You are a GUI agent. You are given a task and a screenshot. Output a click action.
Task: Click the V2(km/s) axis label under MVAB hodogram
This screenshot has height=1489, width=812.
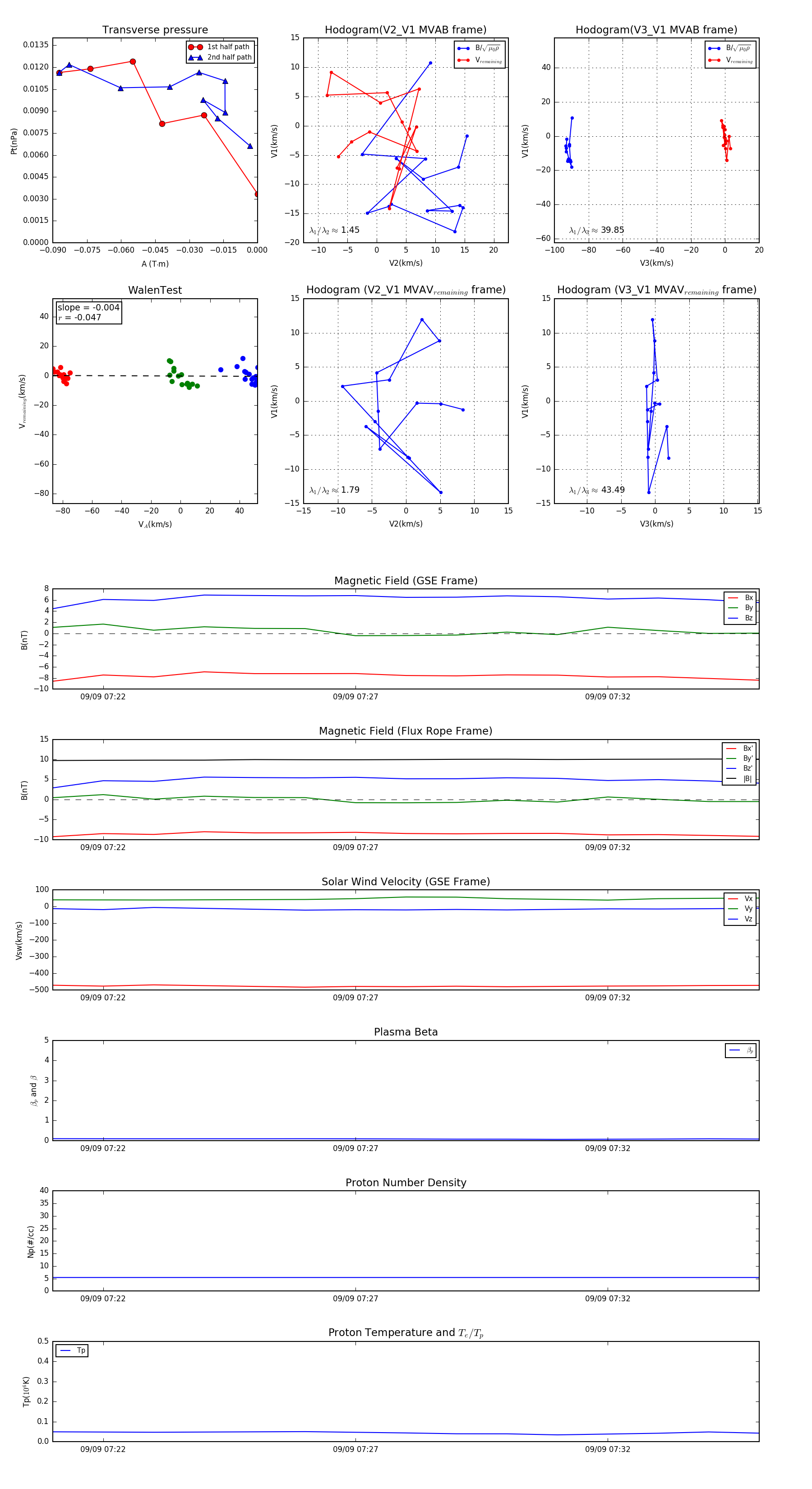(x=406, y=264)
